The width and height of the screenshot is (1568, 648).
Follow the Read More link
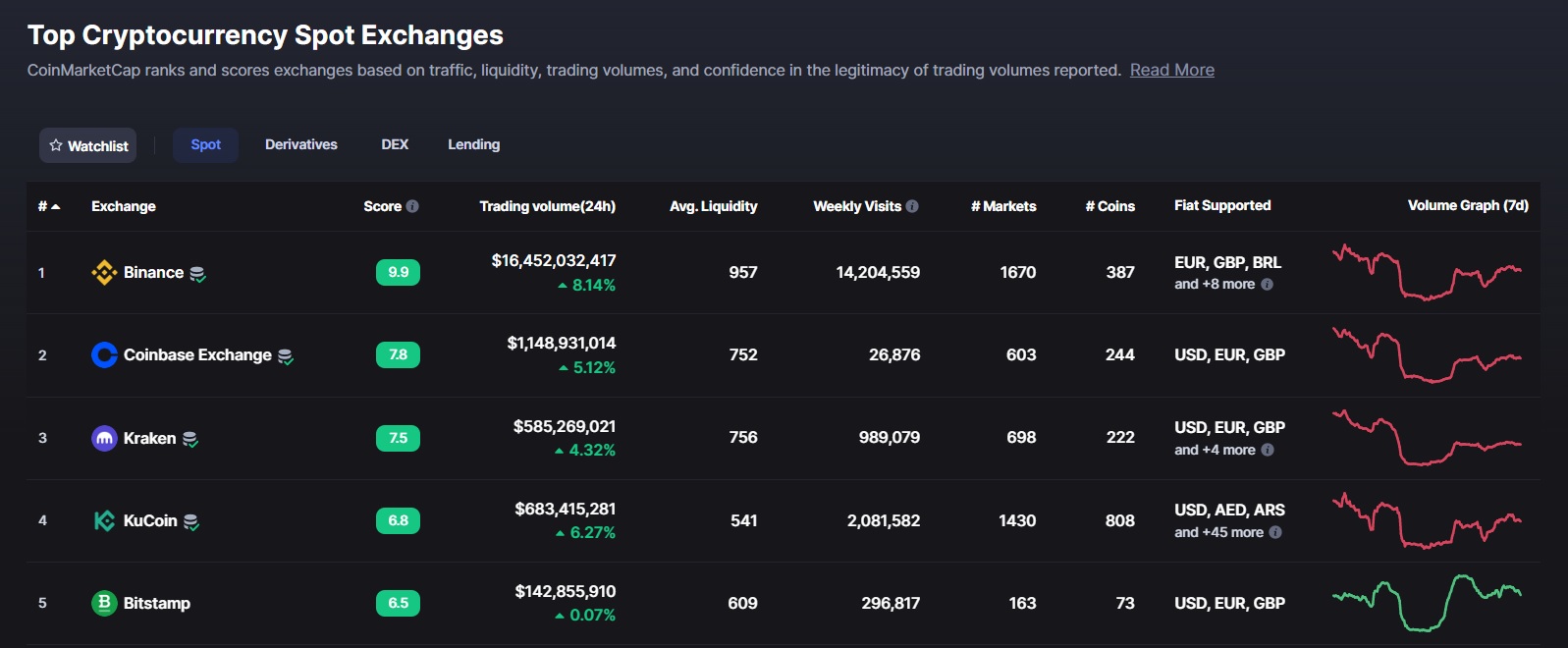coord(1172,70)
